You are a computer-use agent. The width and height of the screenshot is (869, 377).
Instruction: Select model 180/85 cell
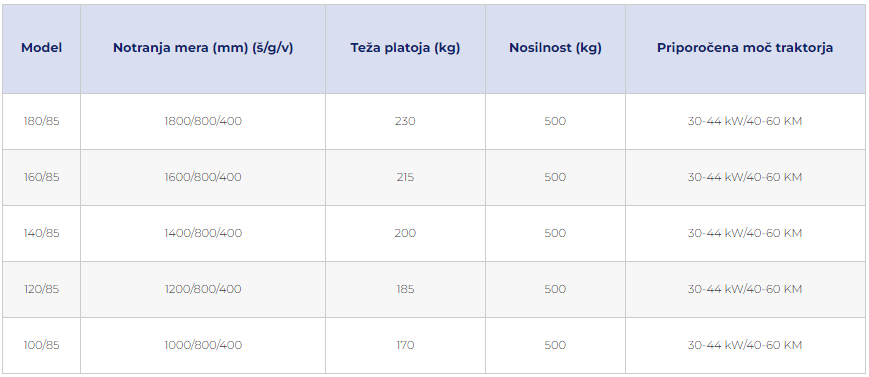[42, 121]
